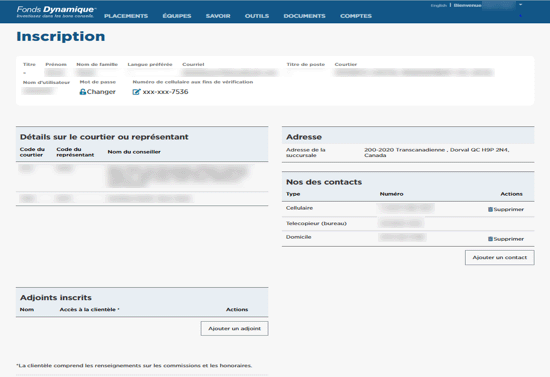Viewport: 550px width, 377px height.
Task: Click Ajouter un contact button
Action: (x=499, y=257)
